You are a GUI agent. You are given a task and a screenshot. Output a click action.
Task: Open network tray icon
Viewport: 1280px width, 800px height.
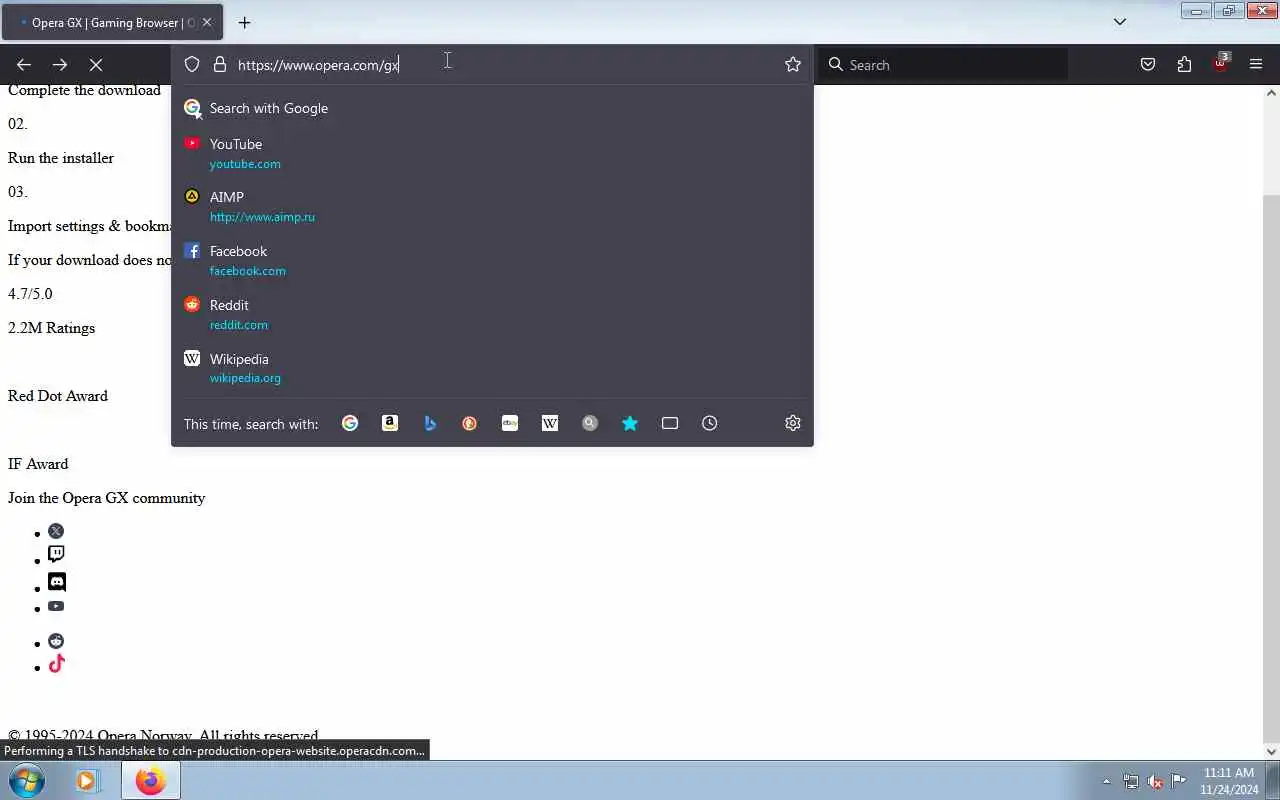pyautogui.click(x=1130, y=781)
